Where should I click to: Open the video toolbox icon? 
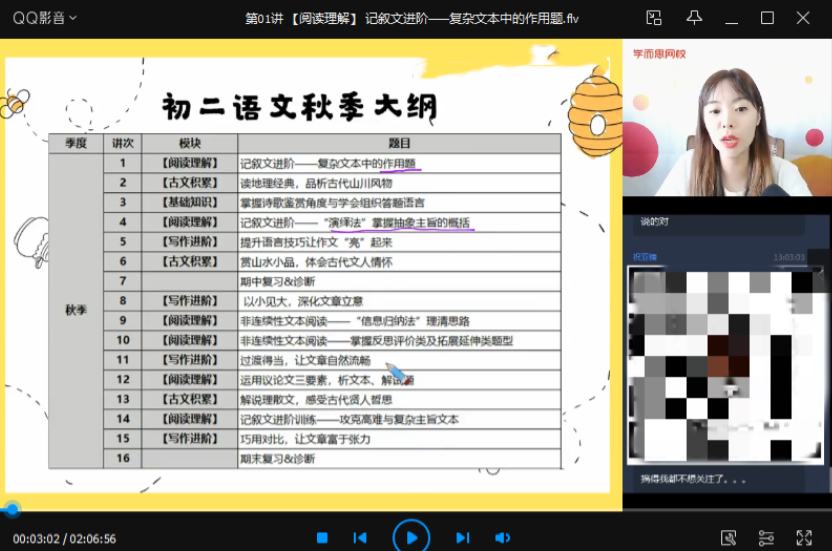(728, 538)
